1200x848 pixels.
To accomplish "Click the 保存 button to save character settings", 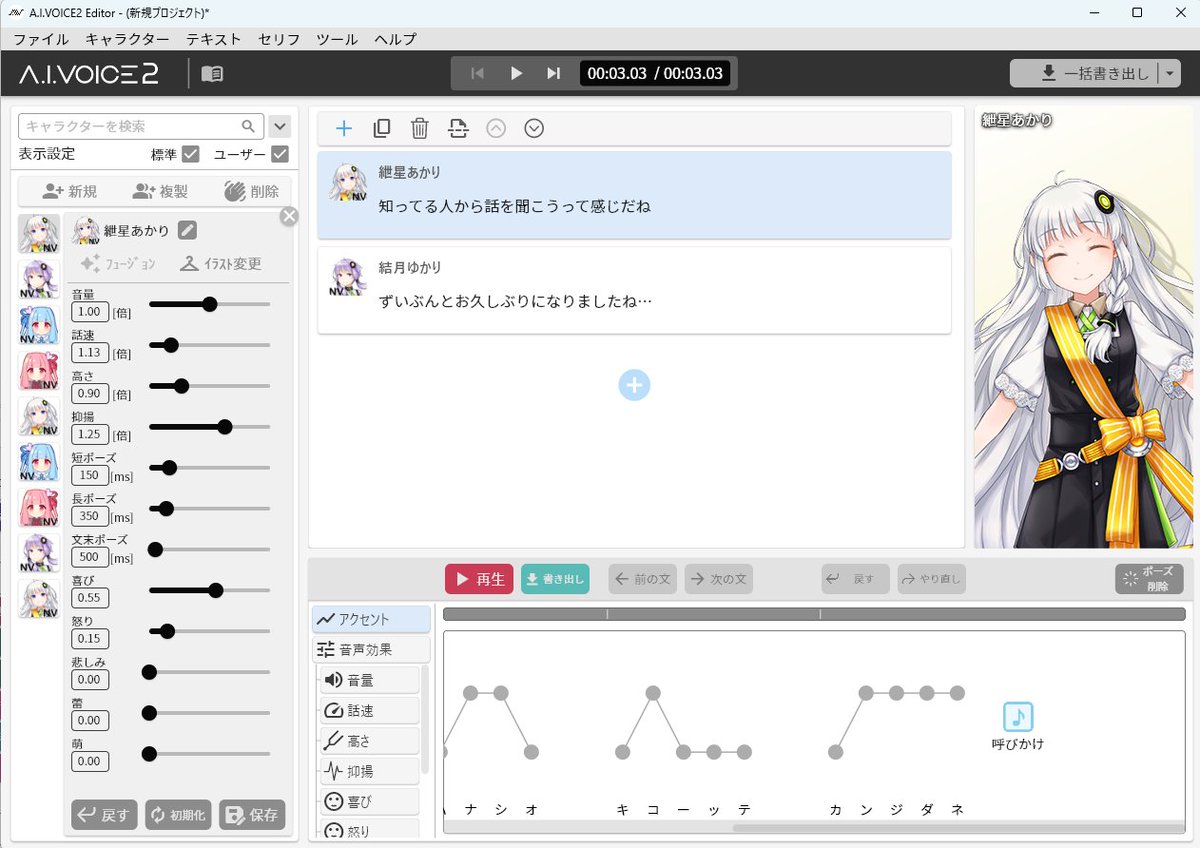I will [x=252, y=815].
